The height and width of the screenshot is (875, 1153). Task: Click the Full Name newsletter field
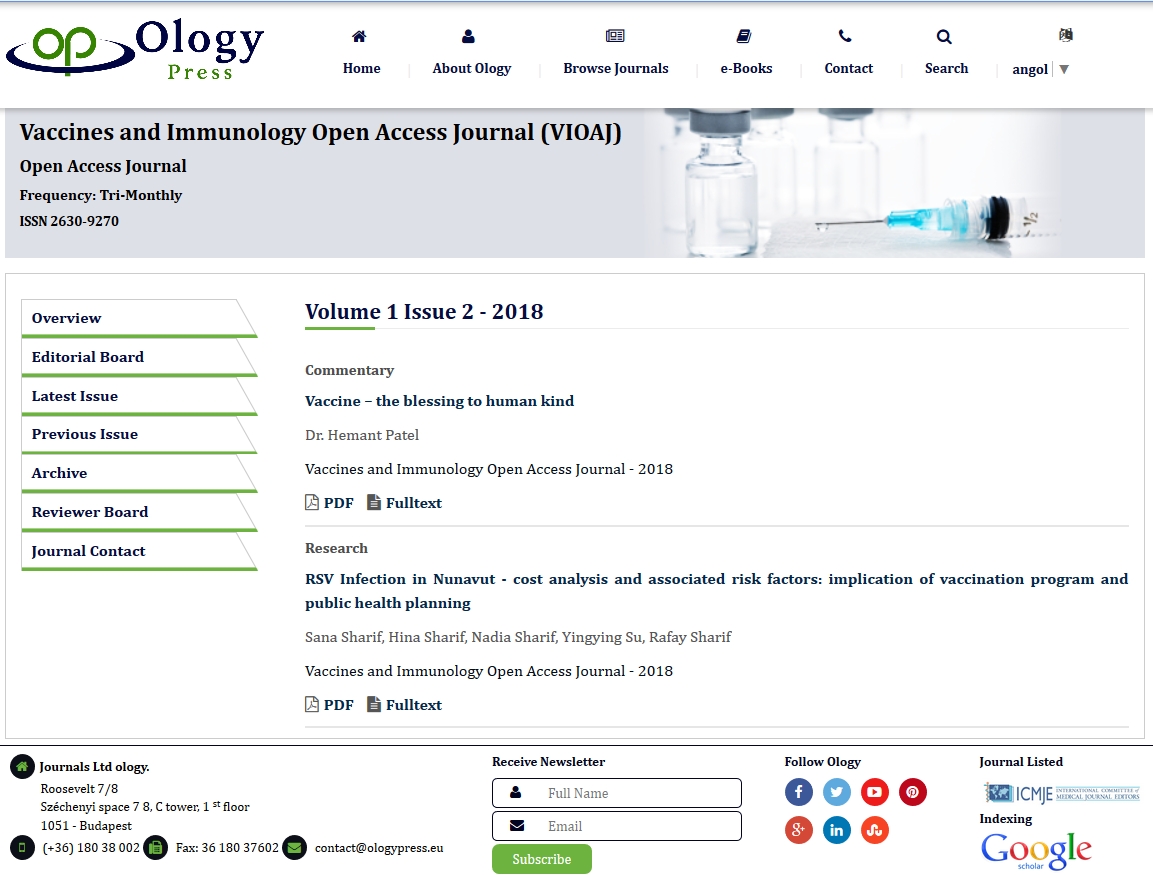(x=617, y=793)
